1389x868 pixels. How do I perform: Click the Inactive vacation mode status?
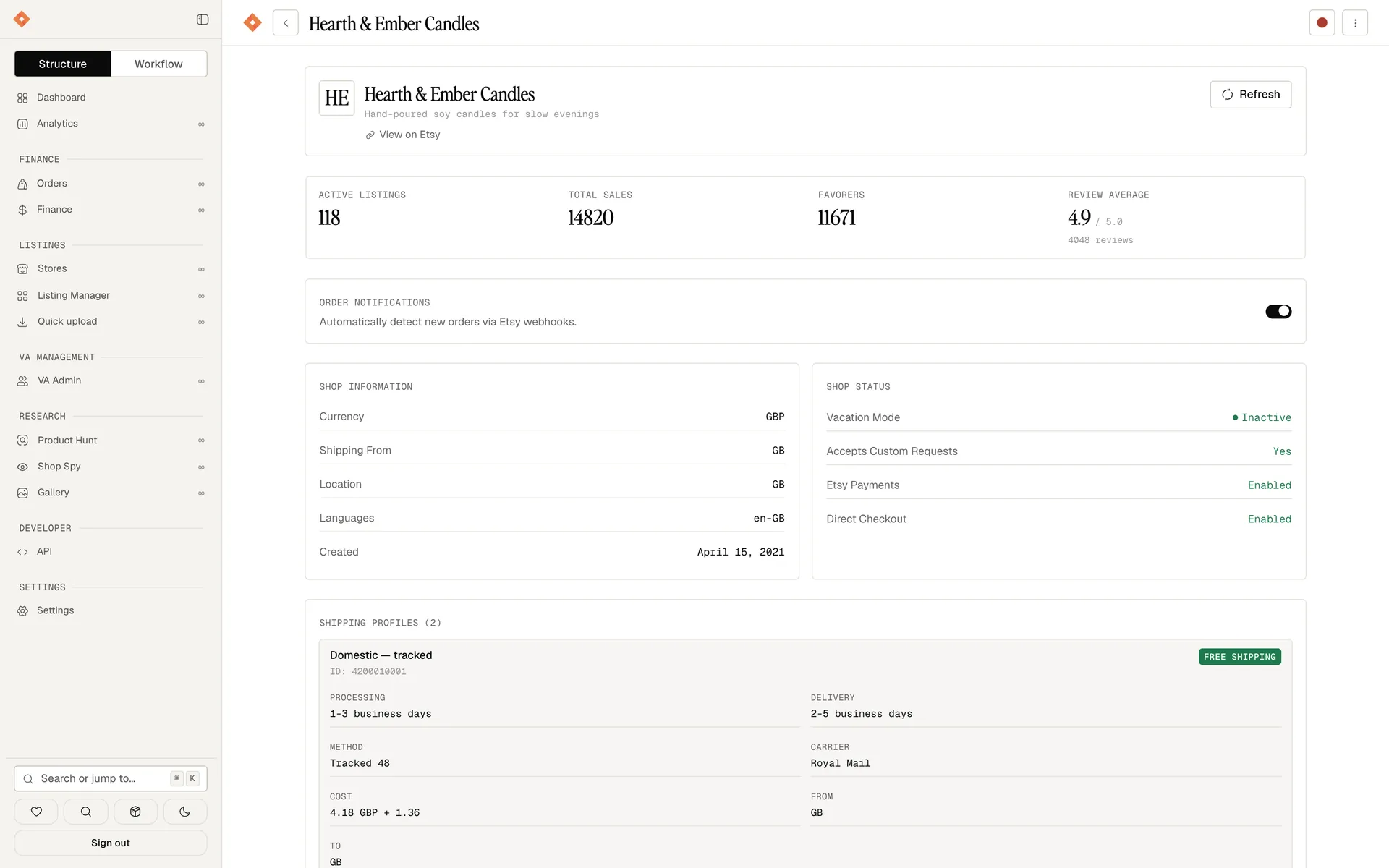[1262, 417]
